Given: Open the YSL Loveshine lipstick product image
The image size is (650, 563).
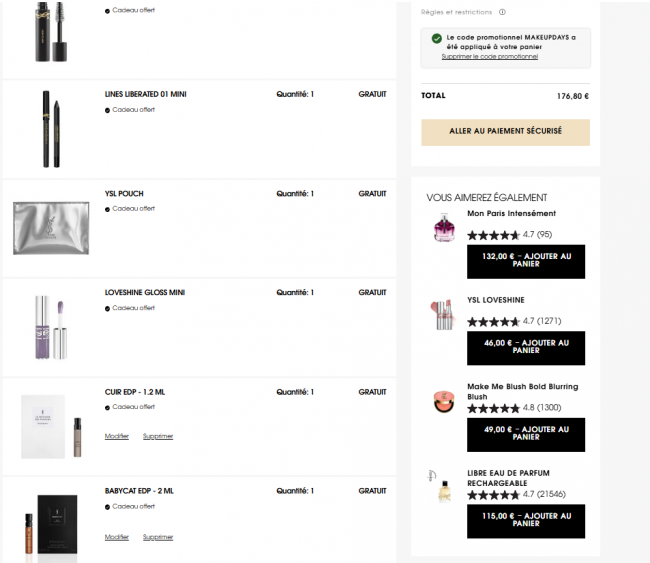Looking at the screenshot, I should click(x=444, y=315).
